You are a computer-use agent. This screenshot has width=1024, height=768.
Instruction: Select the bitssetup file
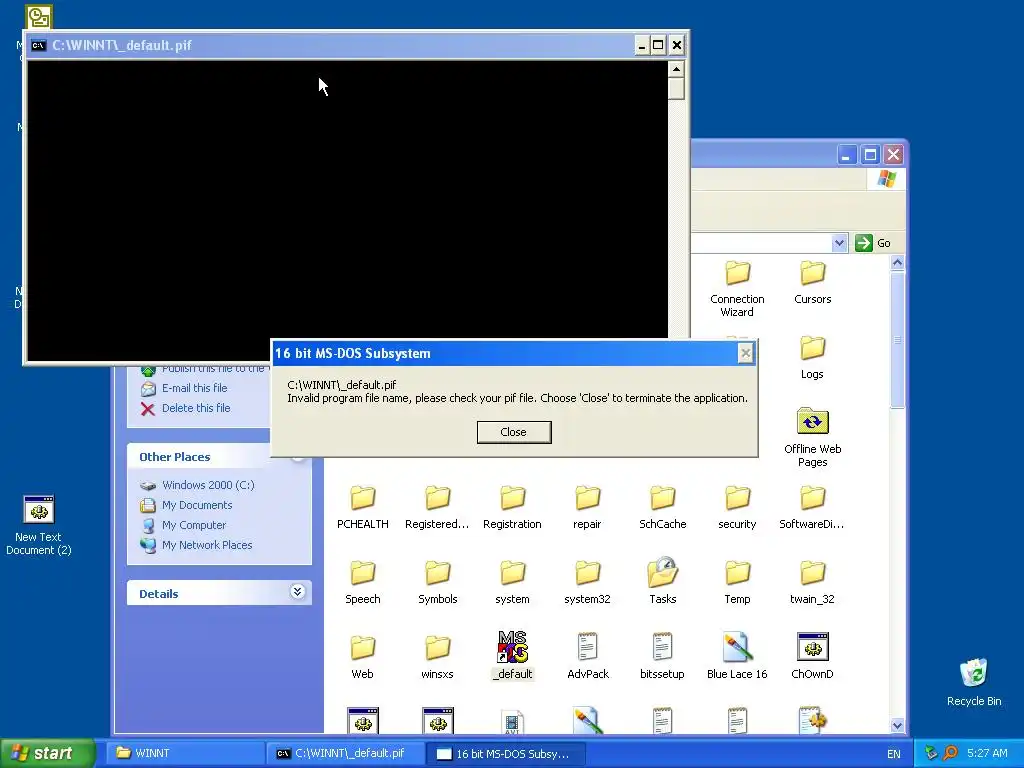[x=662, y=656]
